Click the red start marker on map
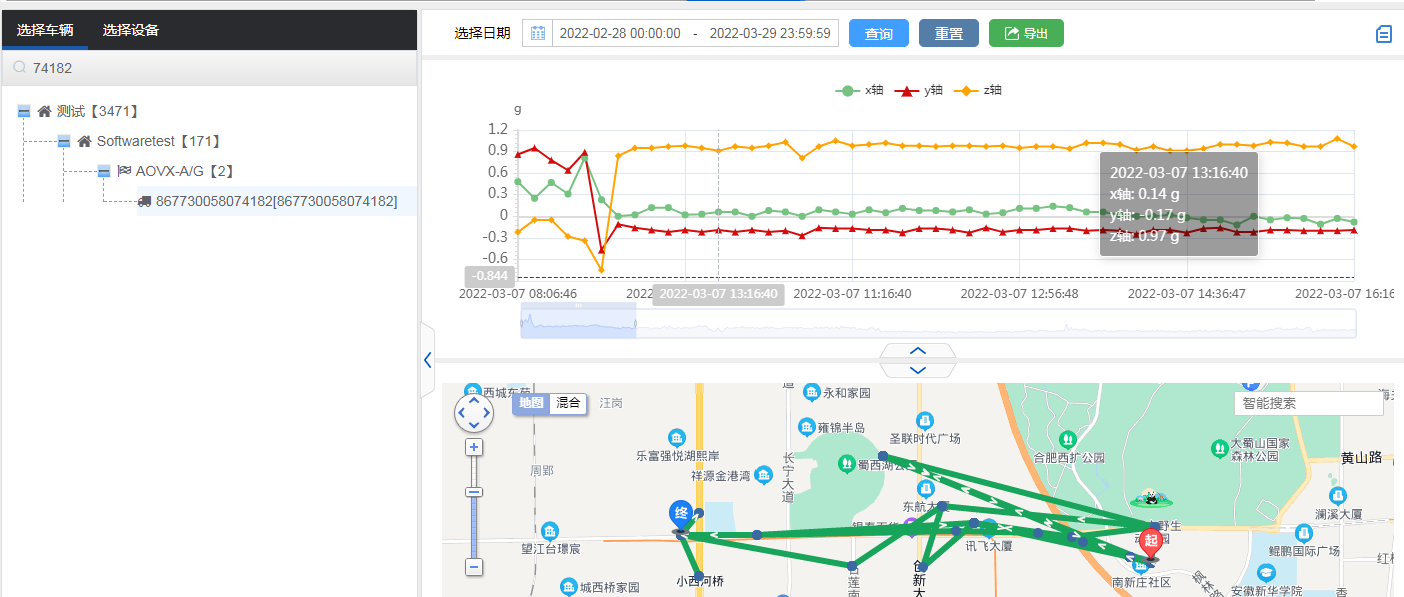The height and width of the screenshot is (597, 1404). click(x=1151, y=543)
